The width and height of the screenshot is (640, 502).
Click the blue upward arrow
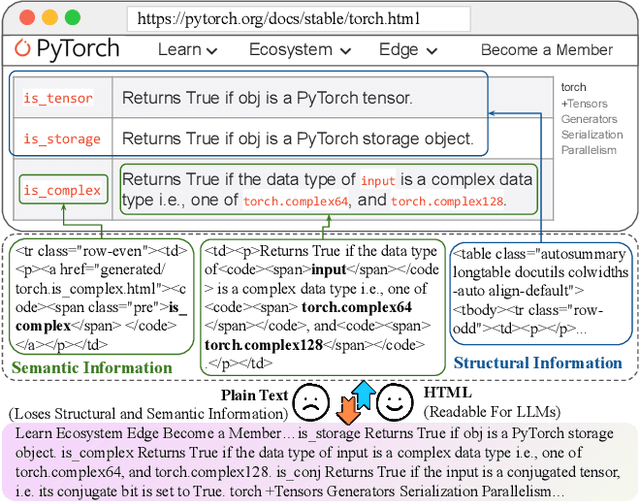[x=360, y=395]
